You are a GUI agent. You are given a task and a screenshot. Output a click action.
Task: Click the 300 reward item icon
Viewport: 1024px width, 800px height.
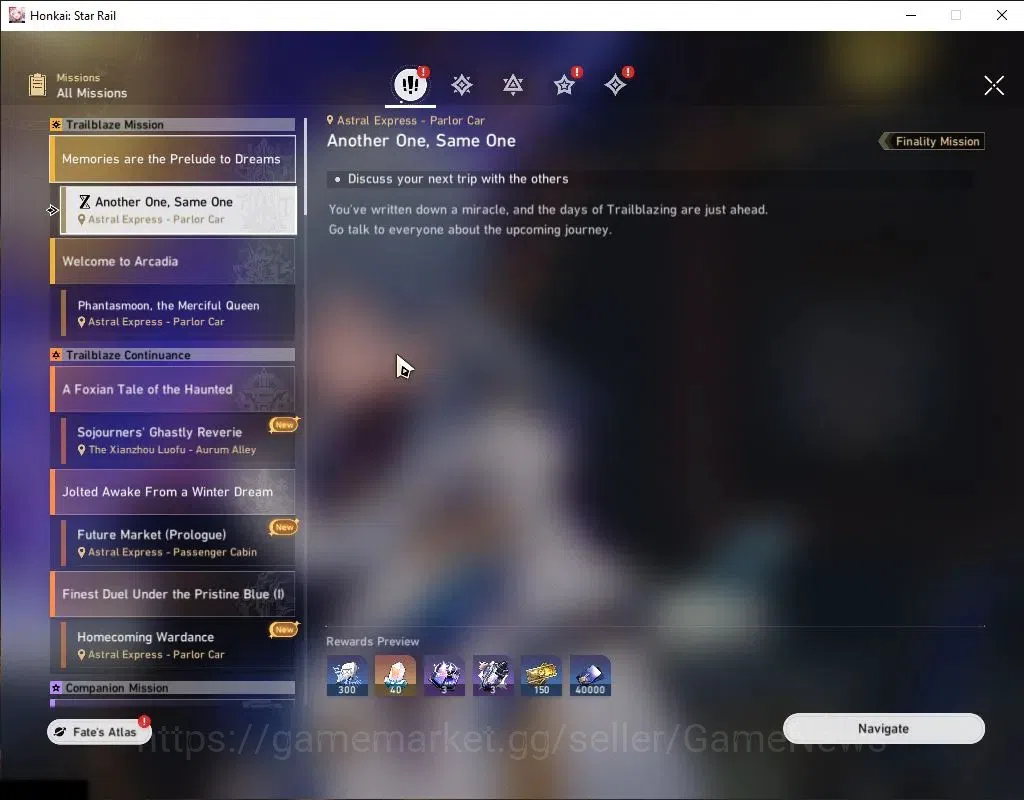(x=347, y=675)
